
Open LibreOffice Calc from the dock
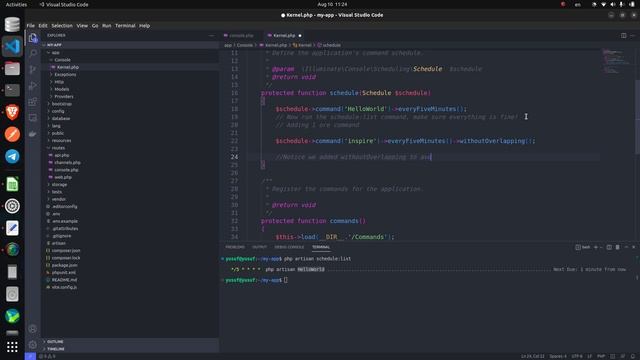coord(12,184)
